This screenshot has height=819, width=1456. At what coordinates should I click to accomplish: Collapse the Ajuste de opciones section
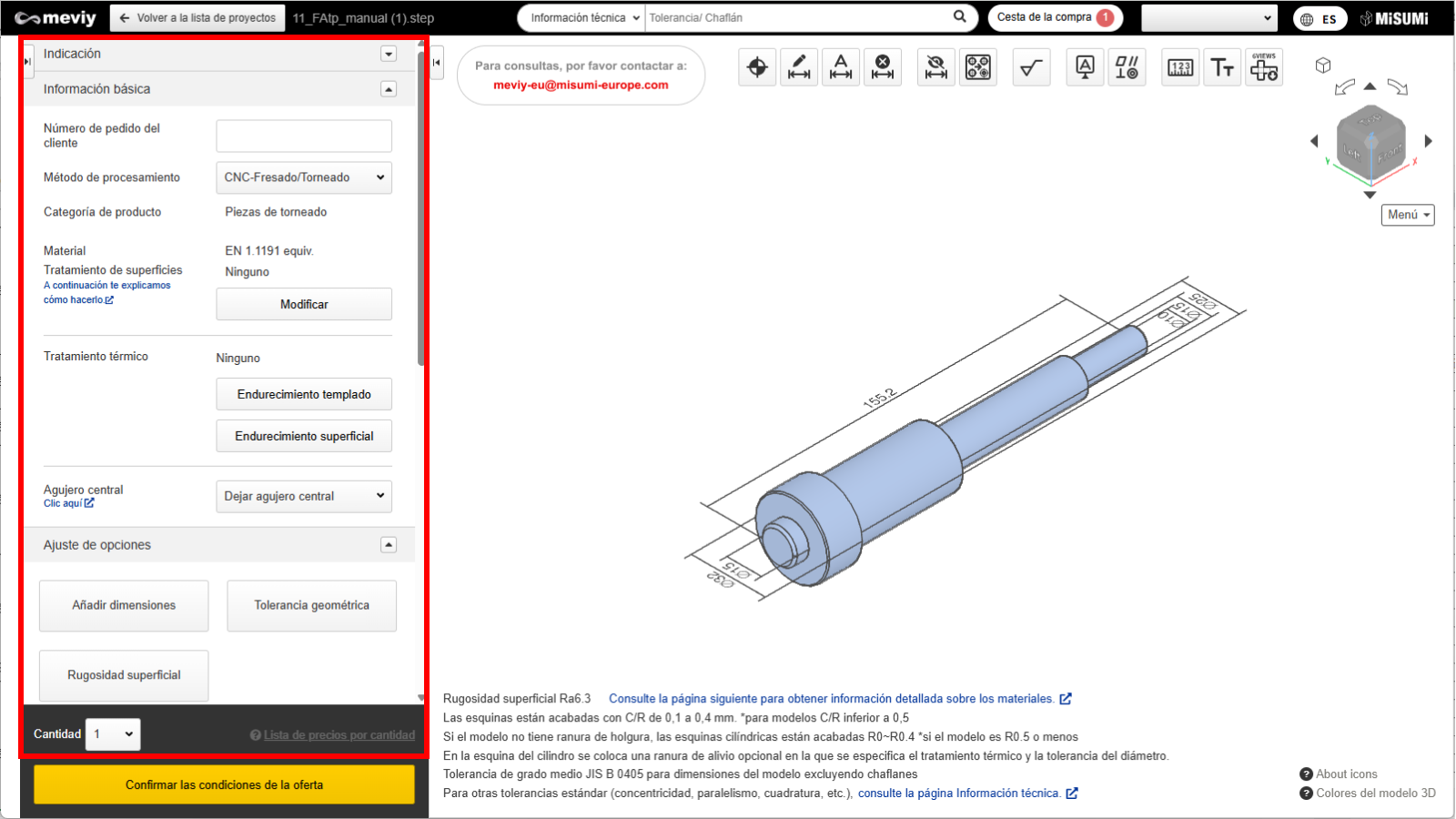(389, 545)
